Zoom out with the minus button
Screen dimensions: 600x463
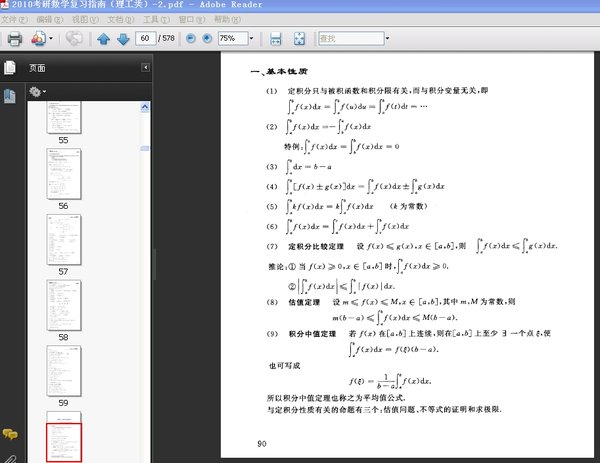(191, 38)
